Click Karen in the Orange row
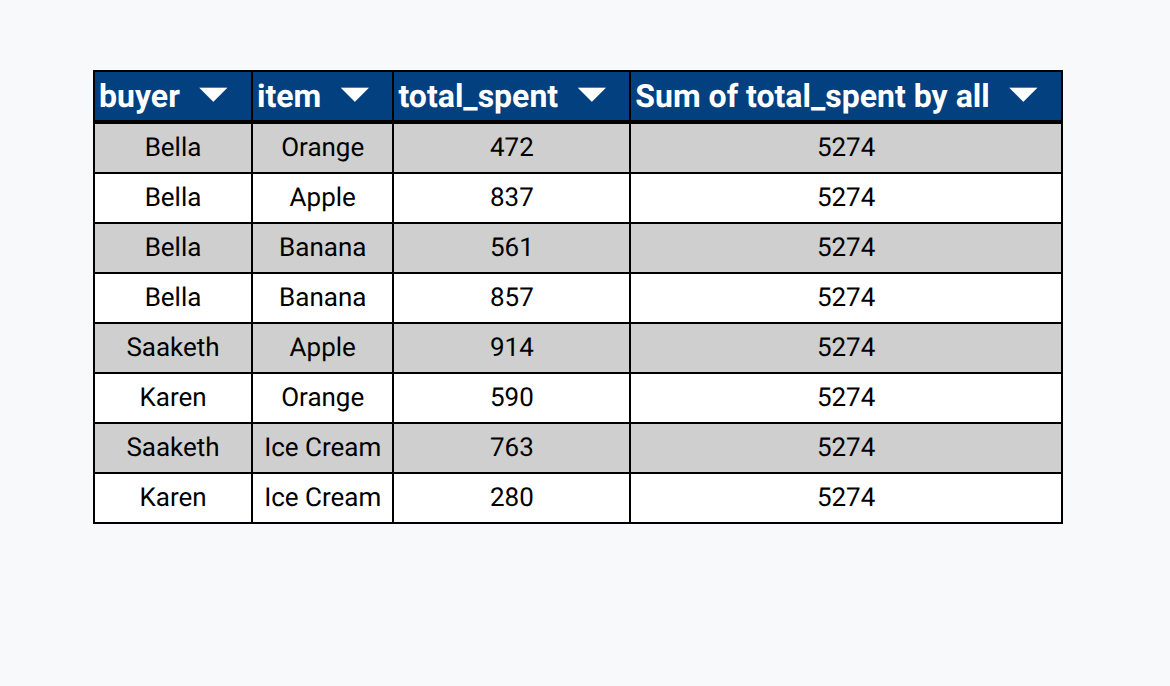Viewport: 1170px width, 686px height. click(x=173, y=398)
